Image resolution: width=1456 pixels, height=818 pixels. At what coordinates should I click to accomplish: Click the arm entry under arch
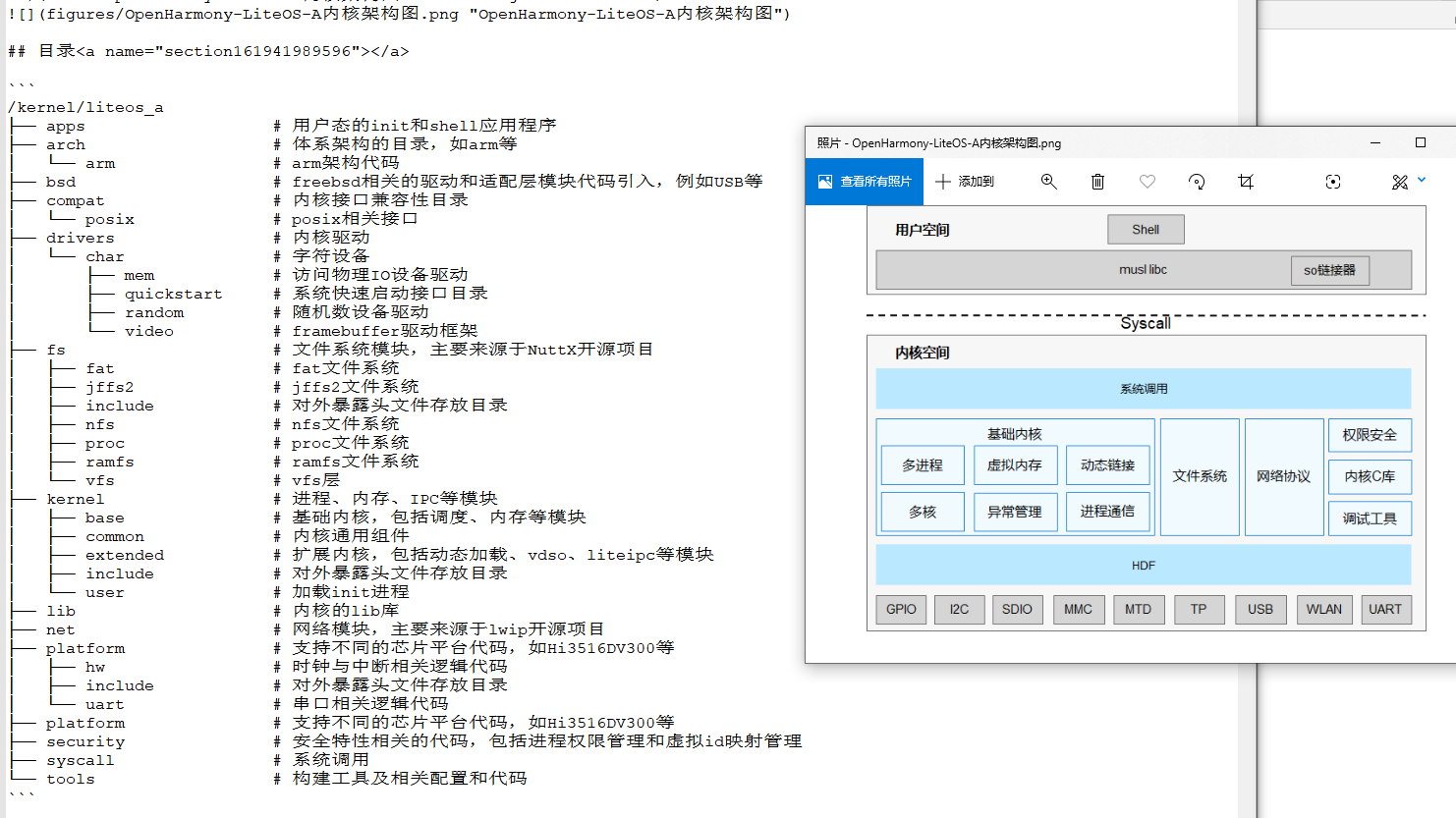pyautogui.click(x=100, y=164)
